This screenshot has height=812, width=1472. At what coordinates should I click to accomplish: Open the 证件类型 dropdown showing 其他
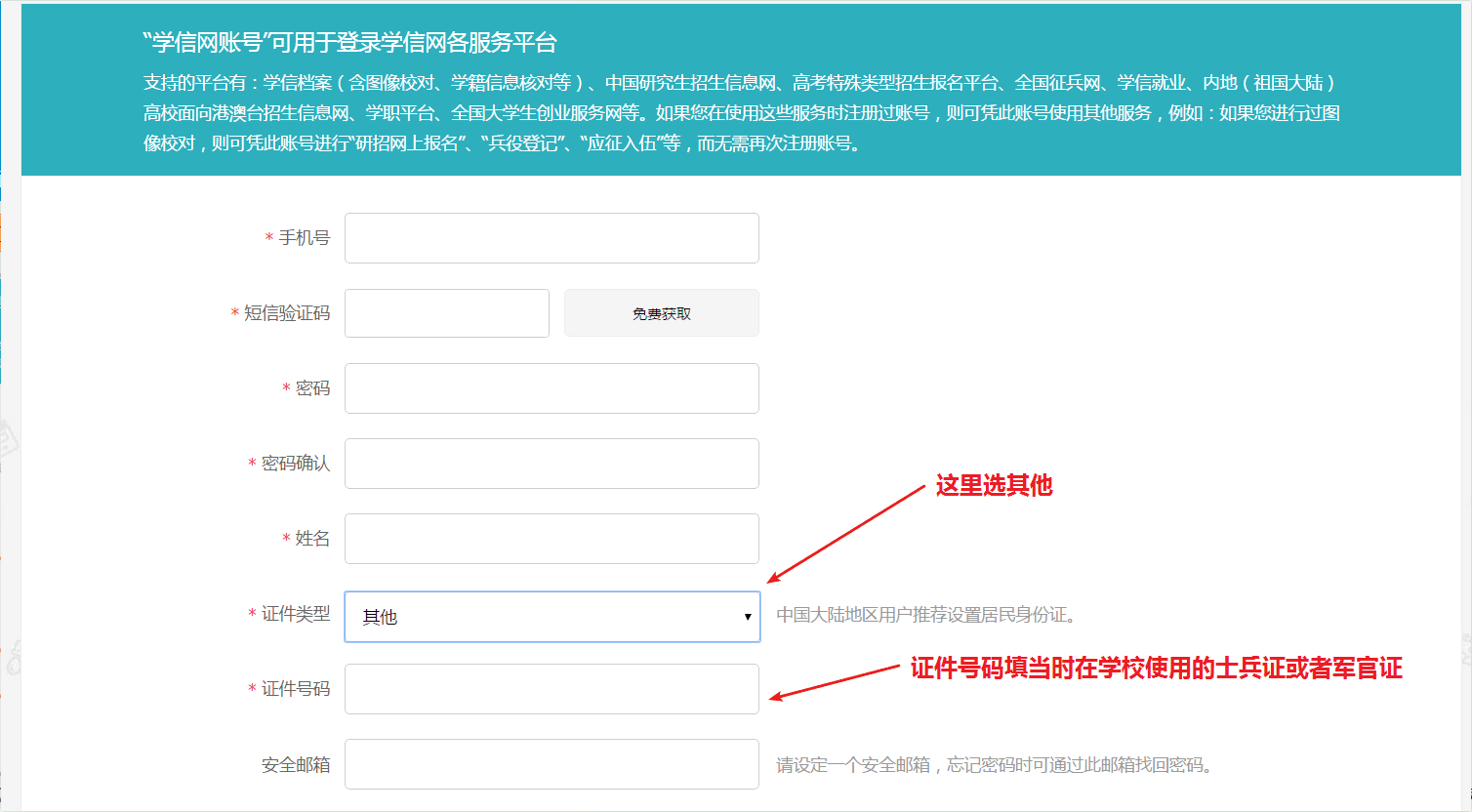(552, 617)
